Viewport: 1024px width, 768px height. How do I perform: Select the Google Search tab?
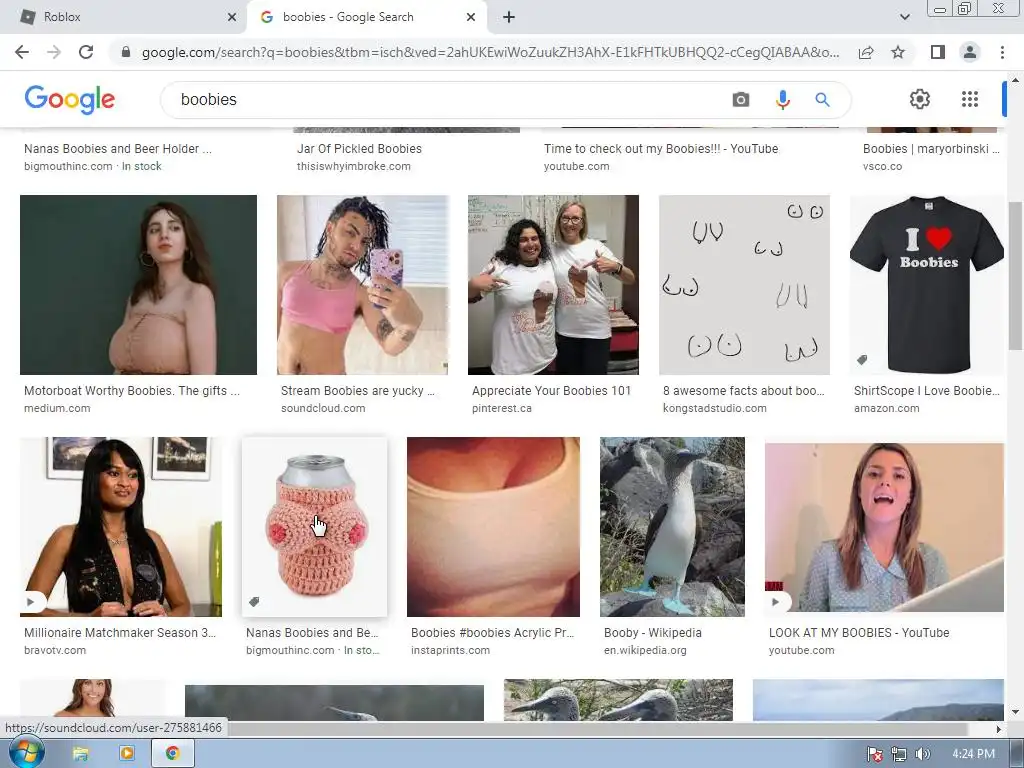366,17
